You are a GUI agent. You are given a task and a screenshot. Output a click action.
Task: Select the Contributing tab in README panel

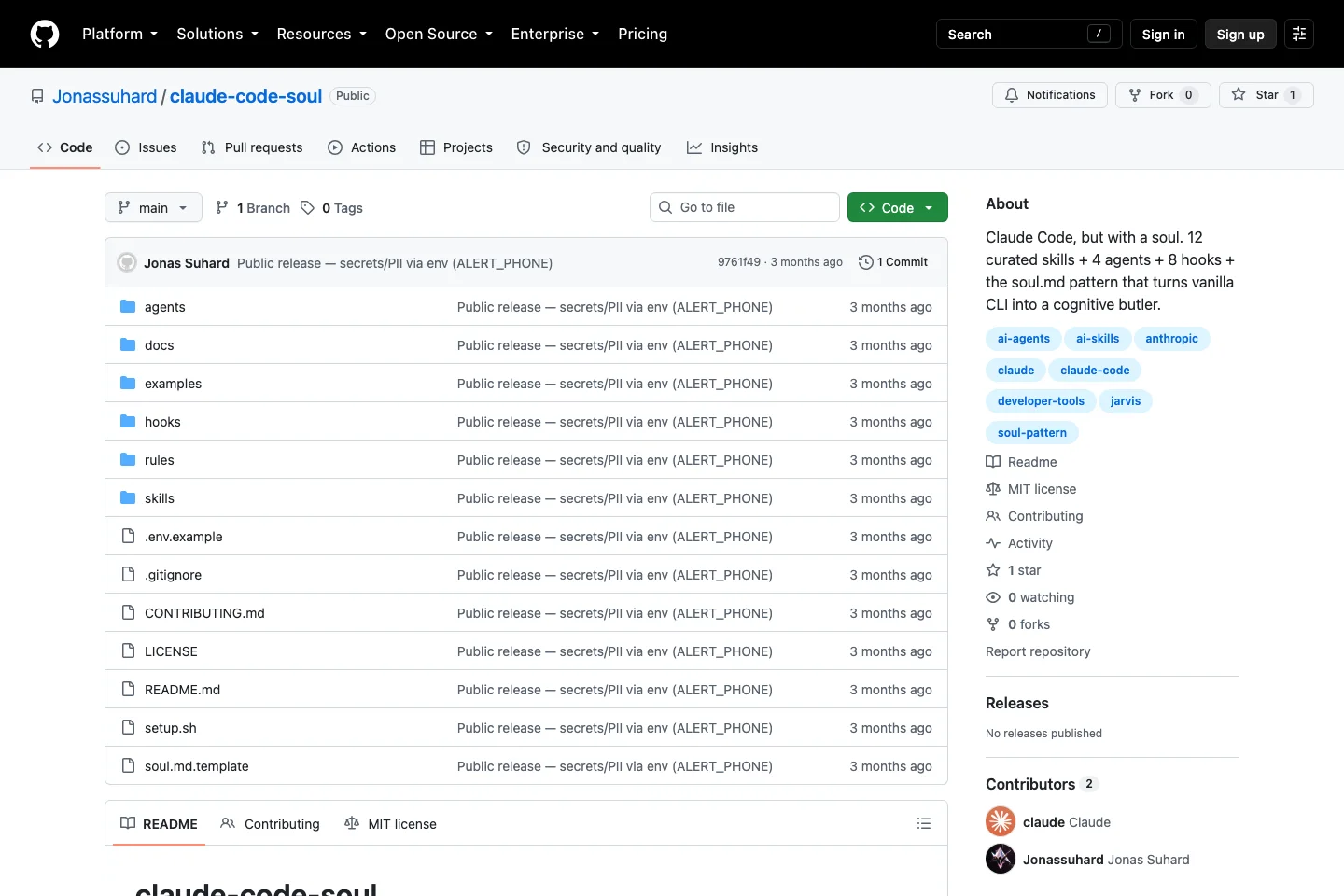point(270,823)
